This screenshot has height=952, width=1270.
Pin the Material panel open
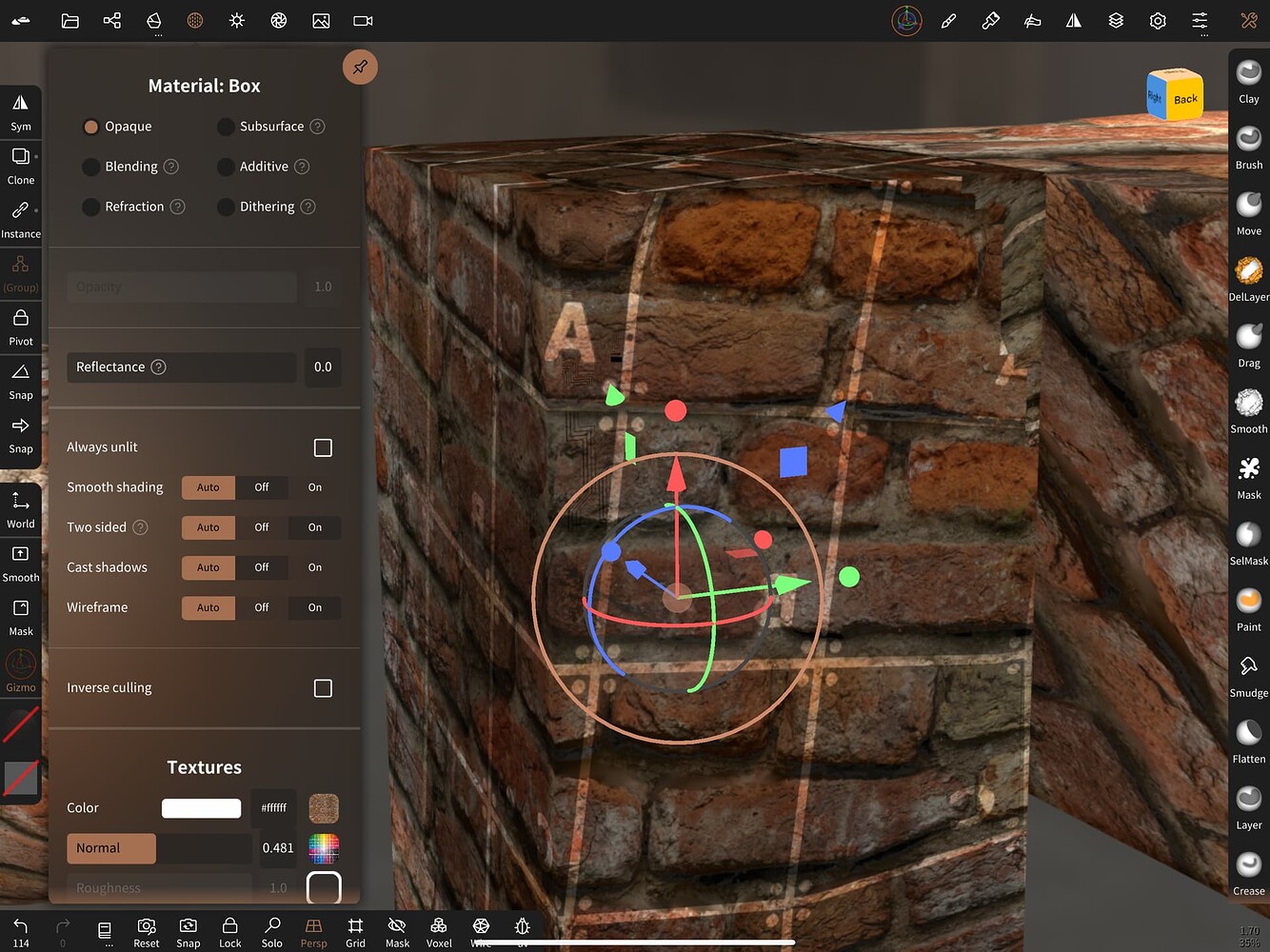point(360,67)
